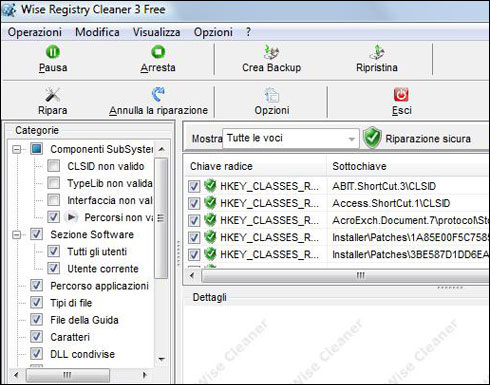Click the Categorie vertical scrollbar thumb
The width and height of the screenshot is (490, 385).
pos(161,218)
